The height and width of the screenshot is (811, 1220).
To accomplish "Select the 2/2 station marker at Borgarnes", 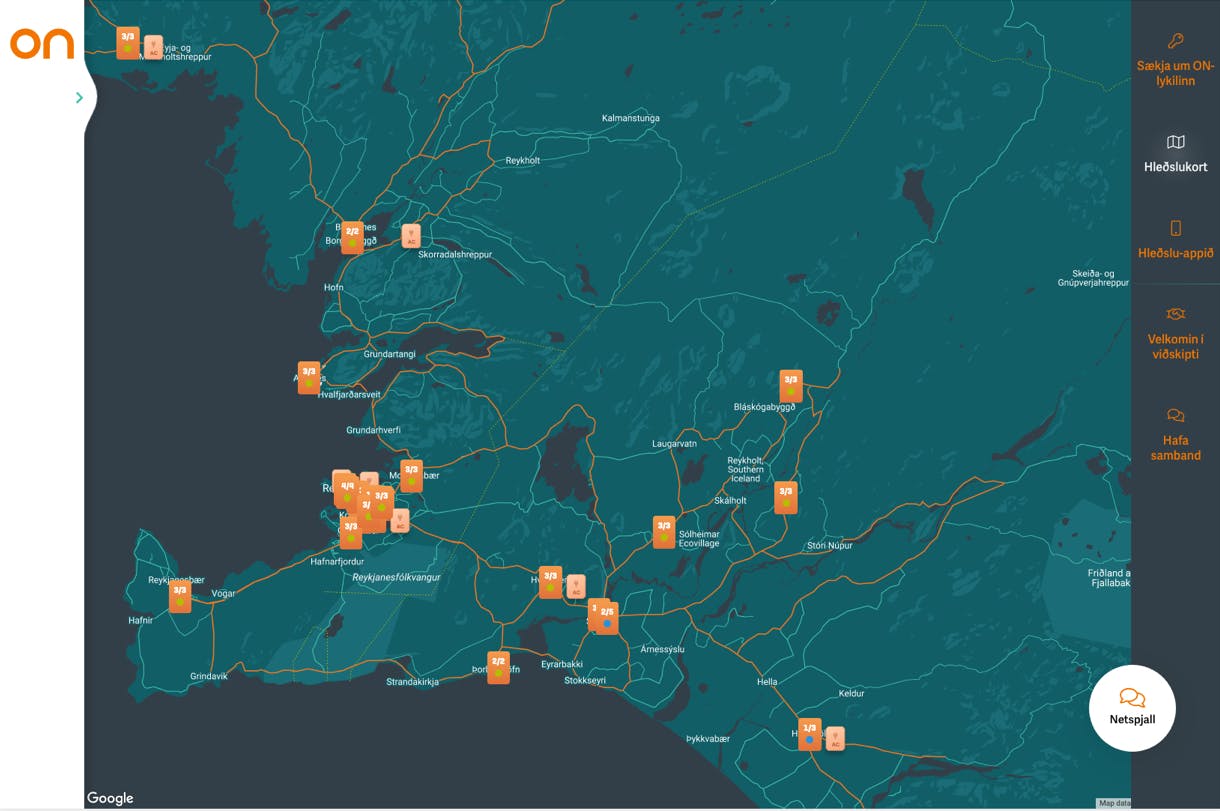I will tap(352, 237).
